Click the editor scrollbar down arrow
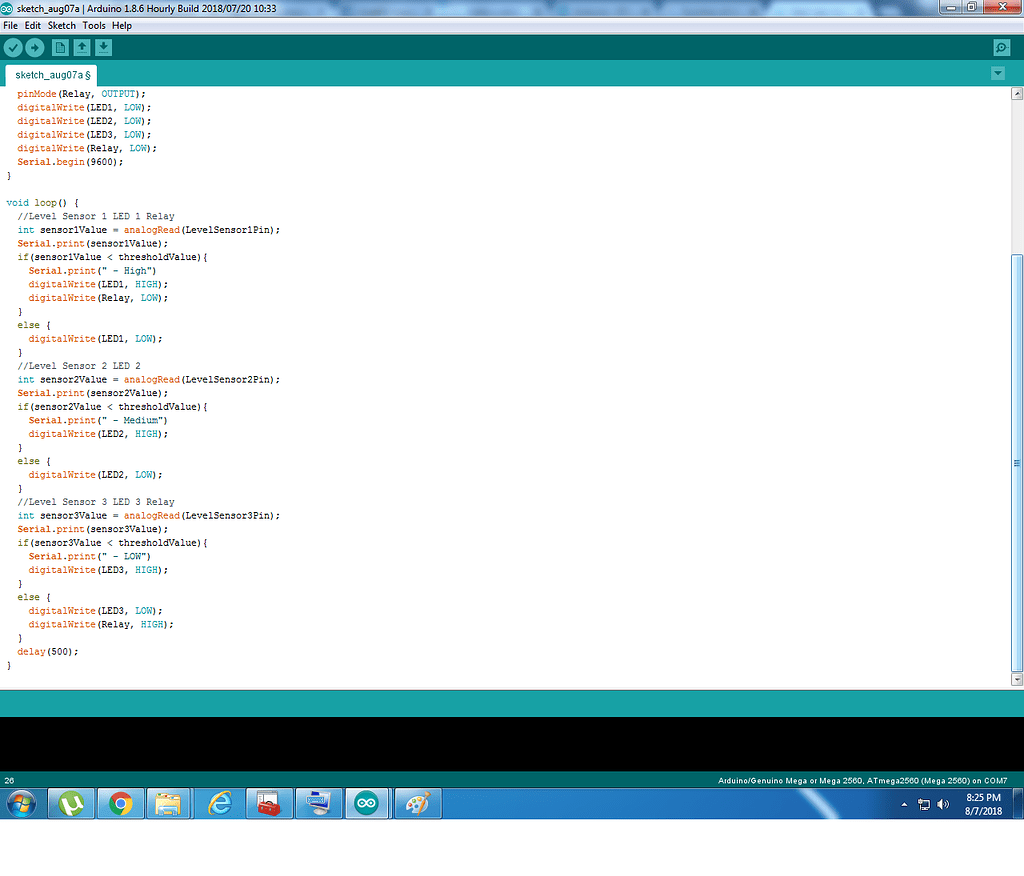This screenshot has width=1024, height=876. pos(1017,679)
